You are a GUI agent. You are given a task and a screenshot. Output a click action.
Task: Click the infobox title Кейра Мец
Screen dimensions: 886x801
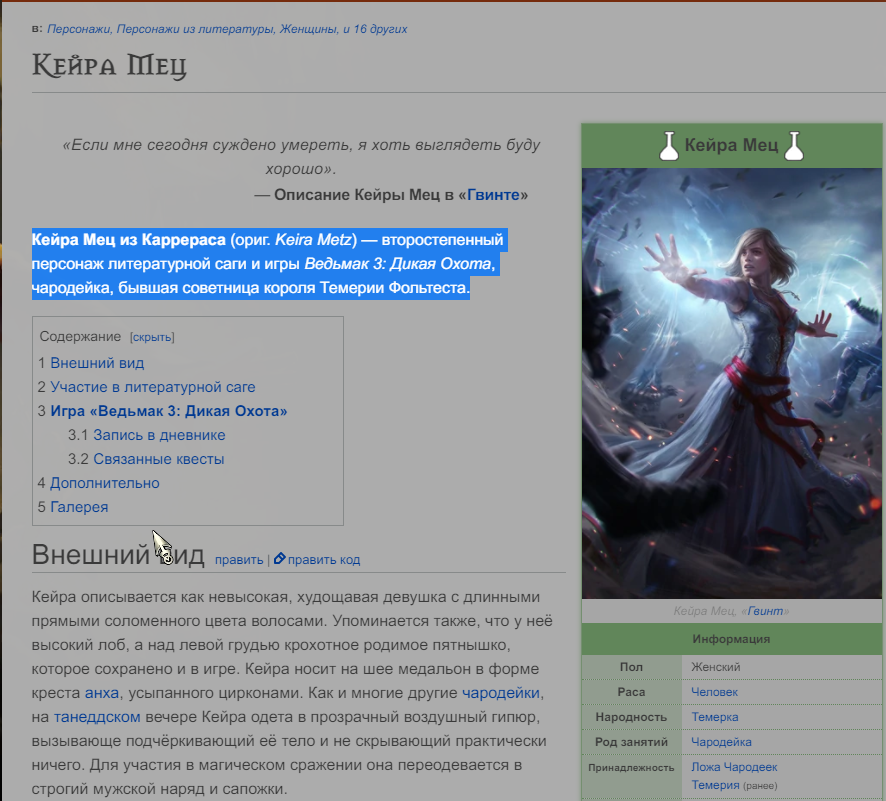[731, 145]
